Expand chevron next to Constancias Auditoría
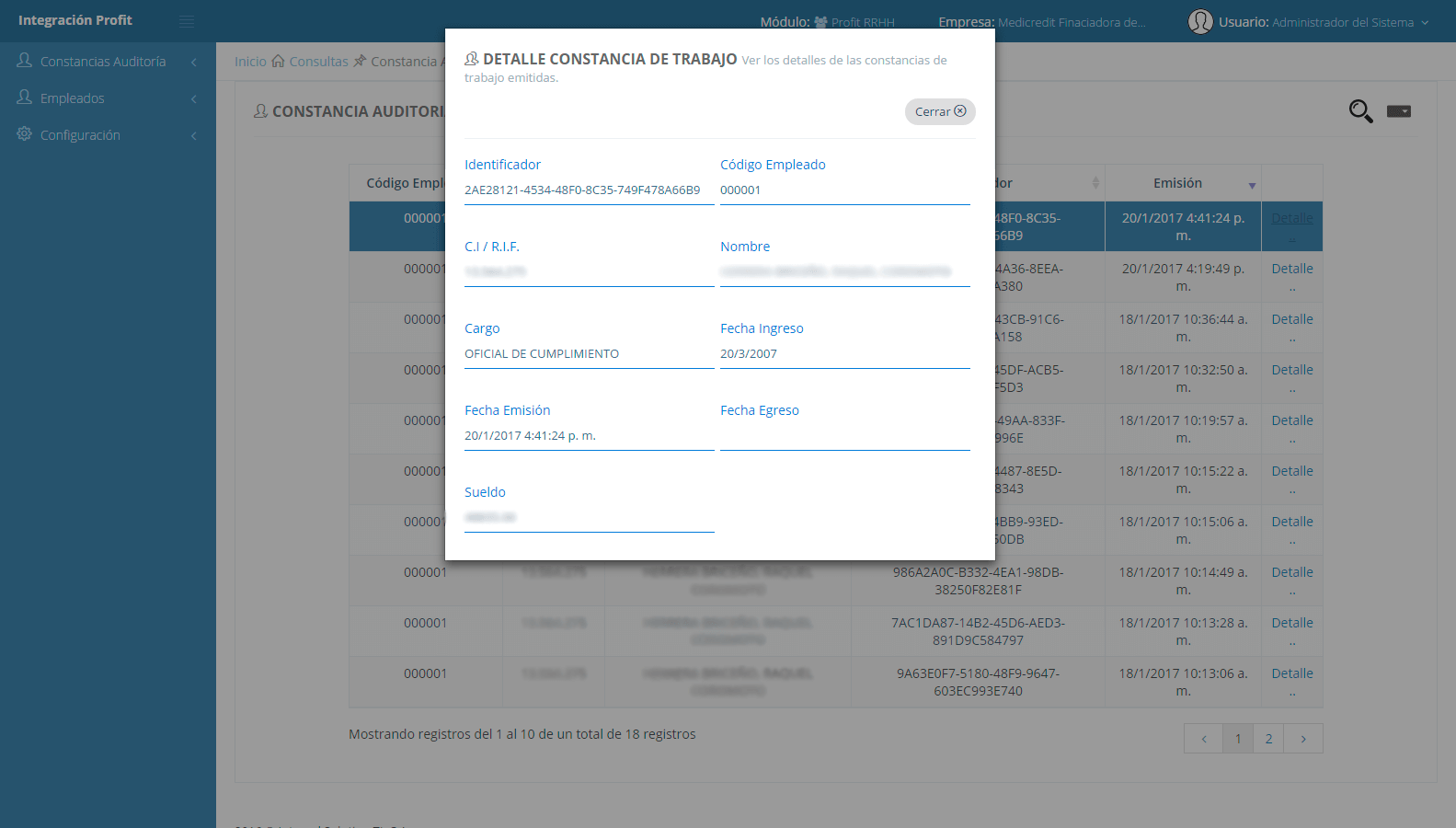Screen dimensions: 1456x828 194,62
